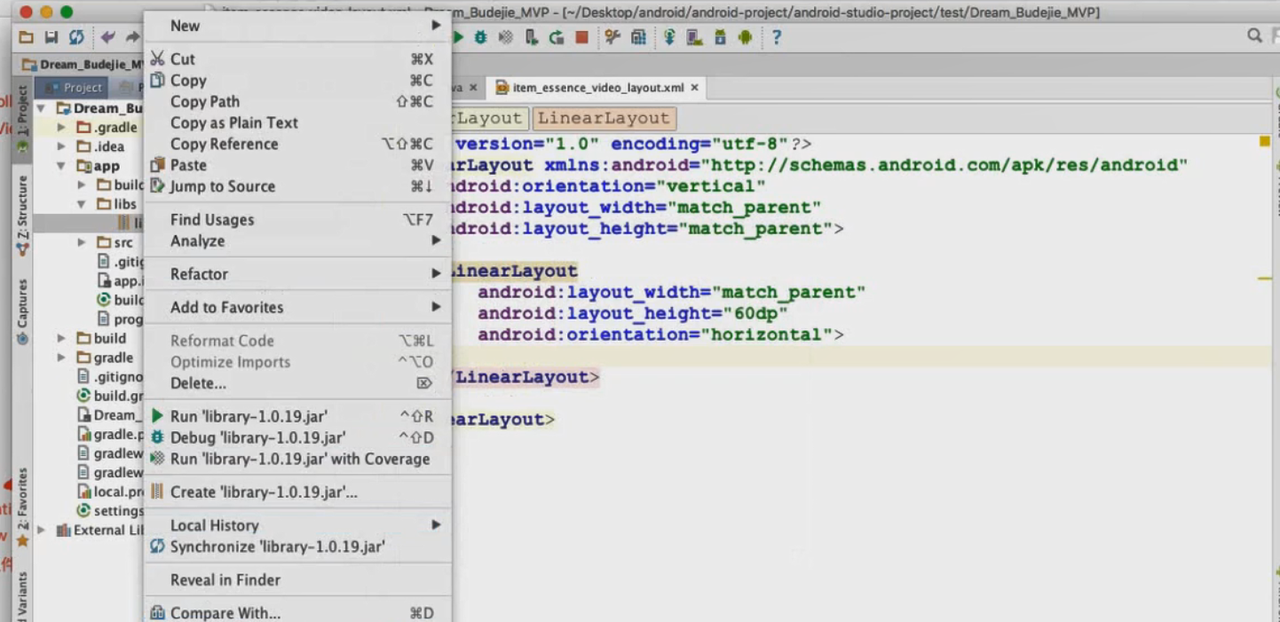Click the Help question mark icon
The height and width of the screenshot is (622, 1280).
tap(776, 37)
